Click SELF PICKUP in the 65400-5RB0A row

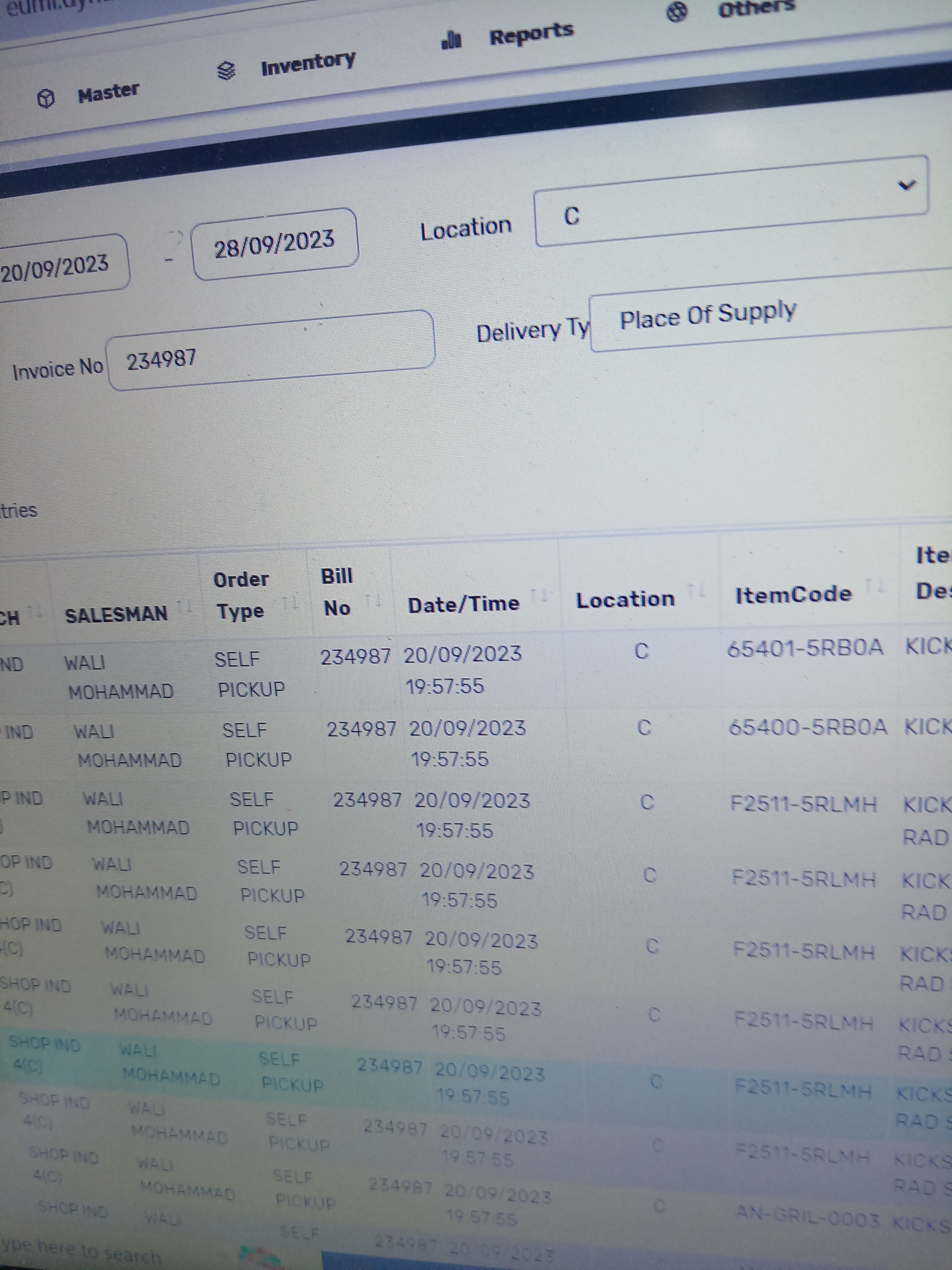(257, 745)
